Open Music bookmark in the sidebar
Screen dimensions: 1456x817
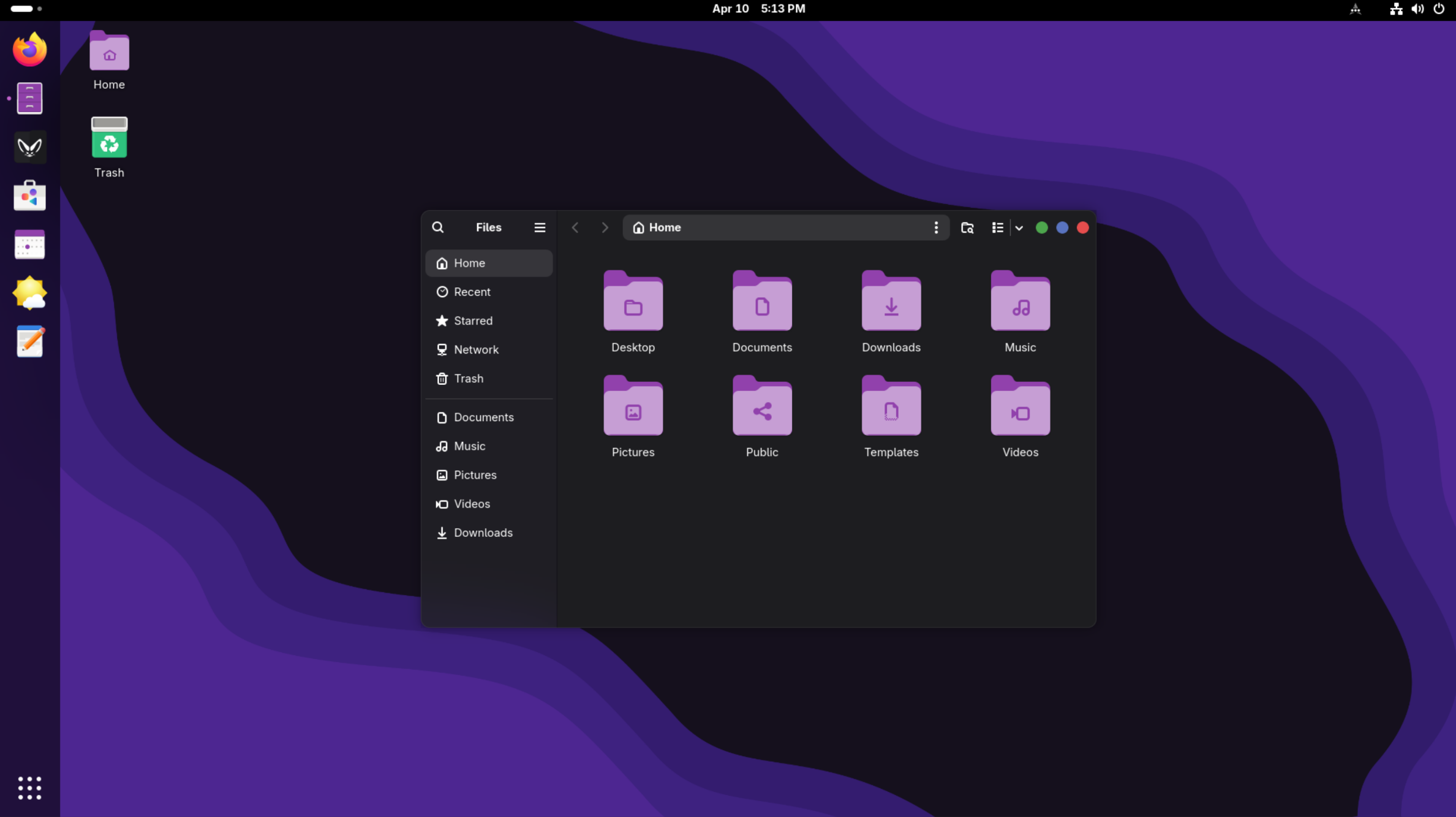(489, 446)
